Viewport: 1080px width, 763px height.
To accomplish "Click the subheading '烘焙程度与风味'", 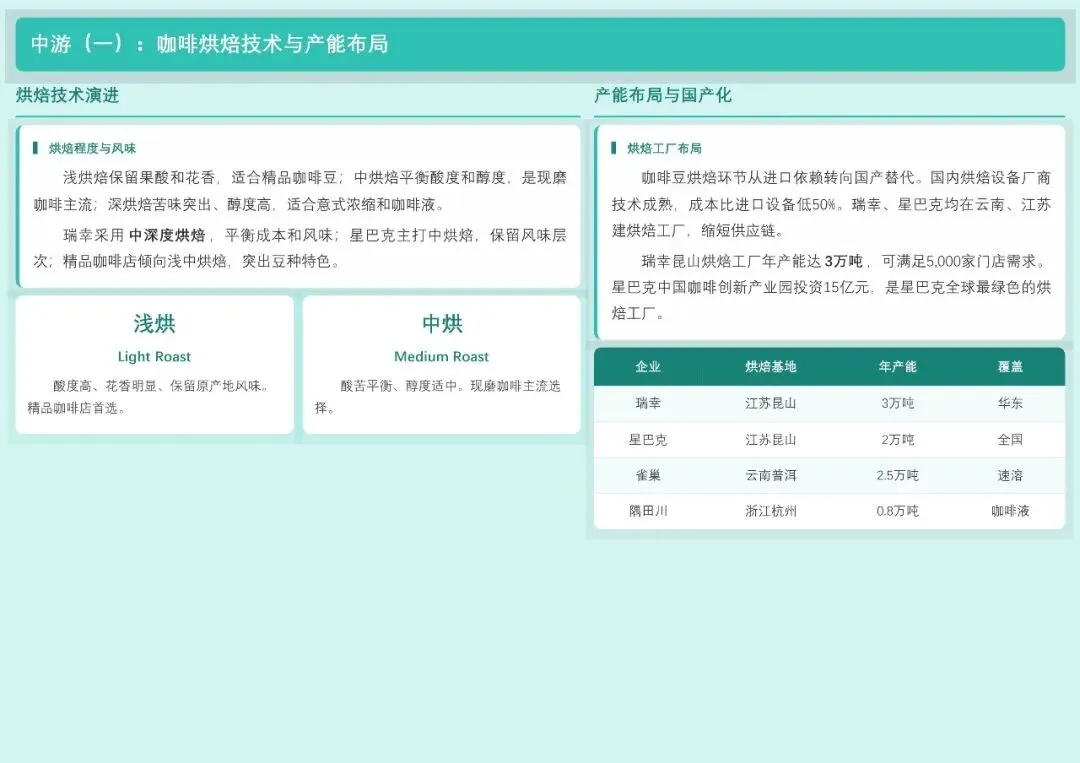I will (x=92, y=148).
